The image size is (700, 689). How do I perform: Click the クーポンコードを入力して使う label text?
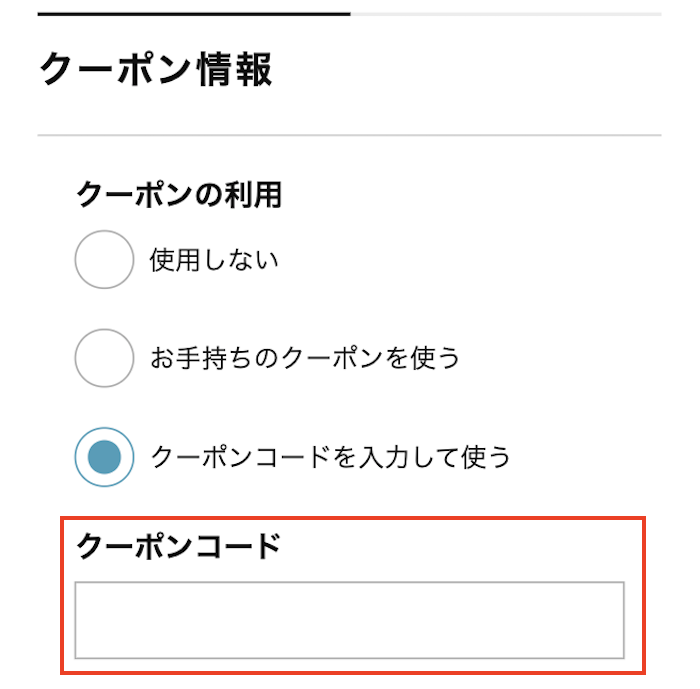coord(330,457)
